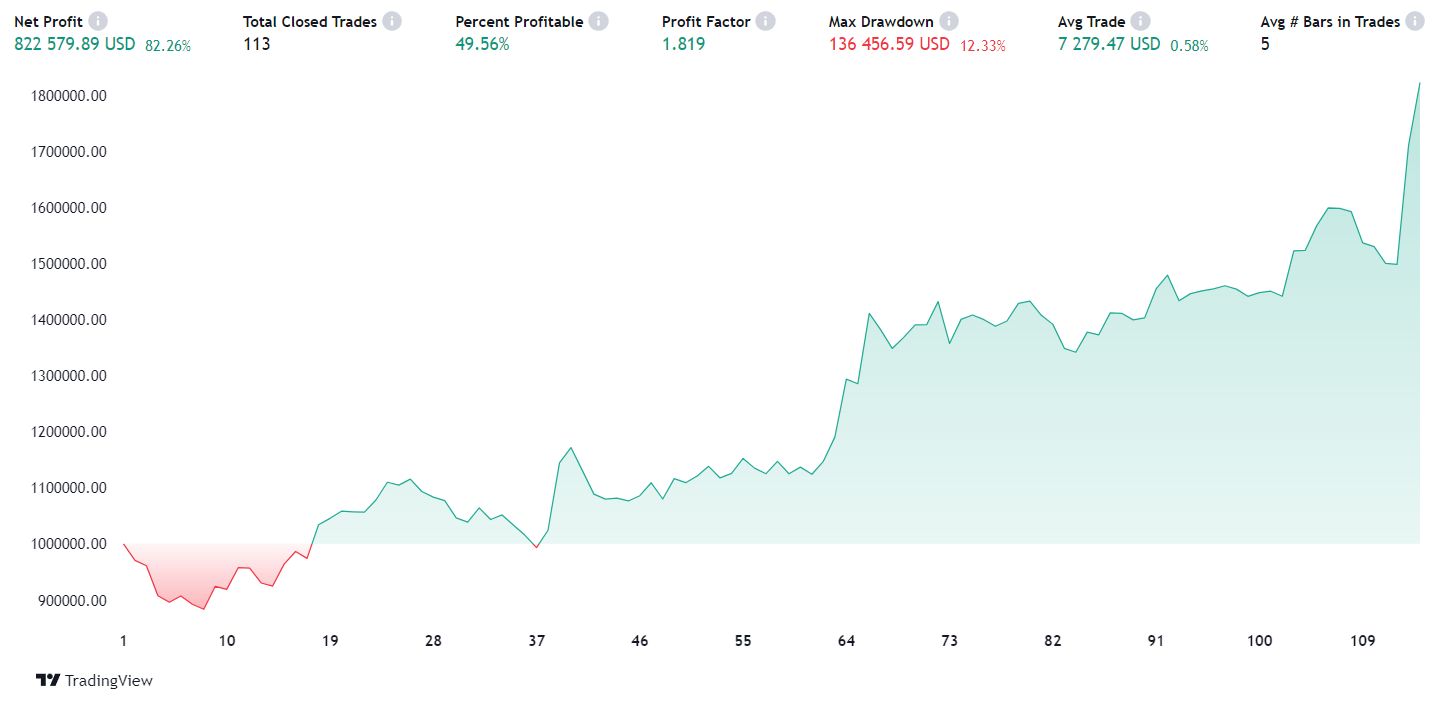The height and width of the screenshot is (711, 1440).
Task: Click the Percent Profitable info icon
Action: (598, 21)
